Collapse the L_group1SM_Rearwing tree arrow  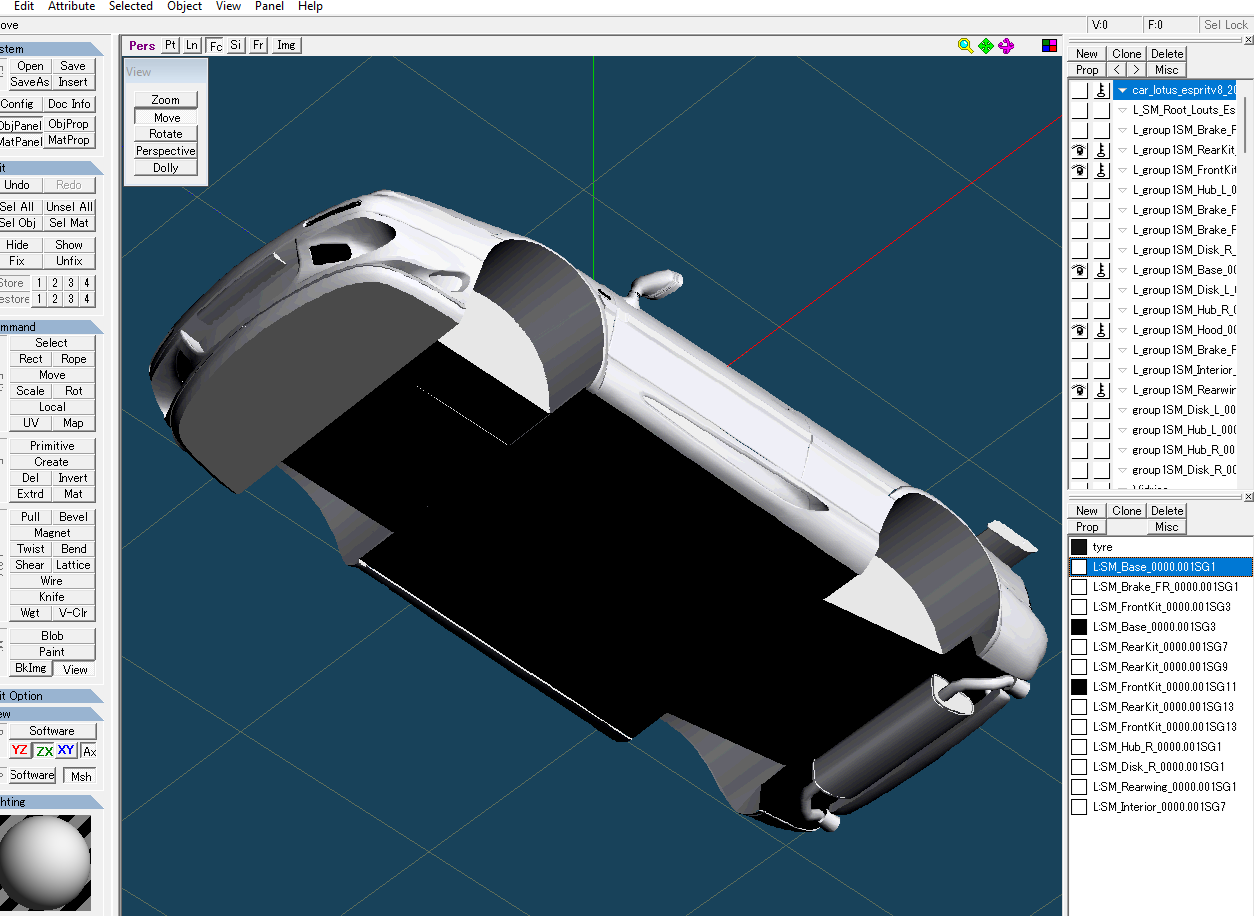1122,390
